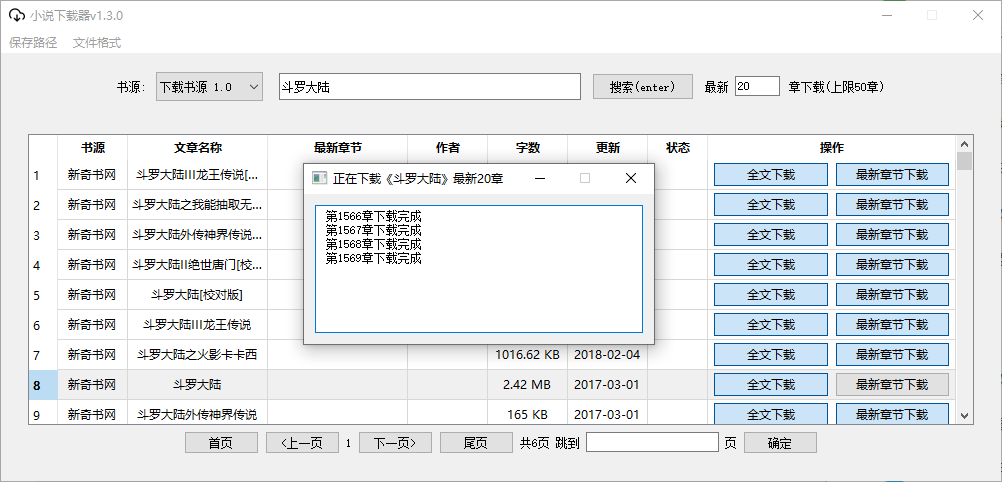Minimize the download progress dialog
The width and height of the screenshot is (1002, 482).
tap(540, 178)
